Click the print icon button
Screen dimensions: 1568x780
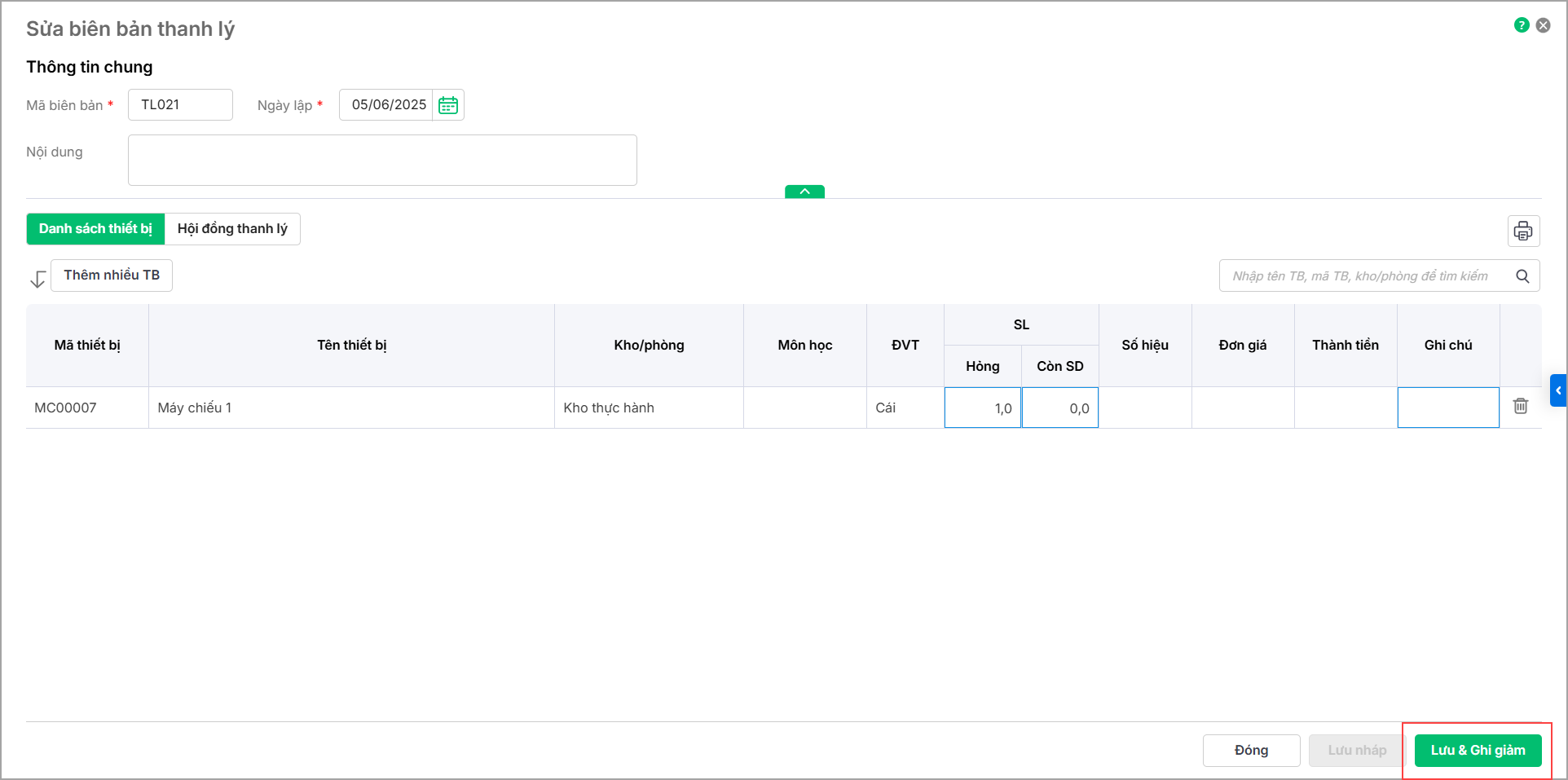click(1523, 231)
